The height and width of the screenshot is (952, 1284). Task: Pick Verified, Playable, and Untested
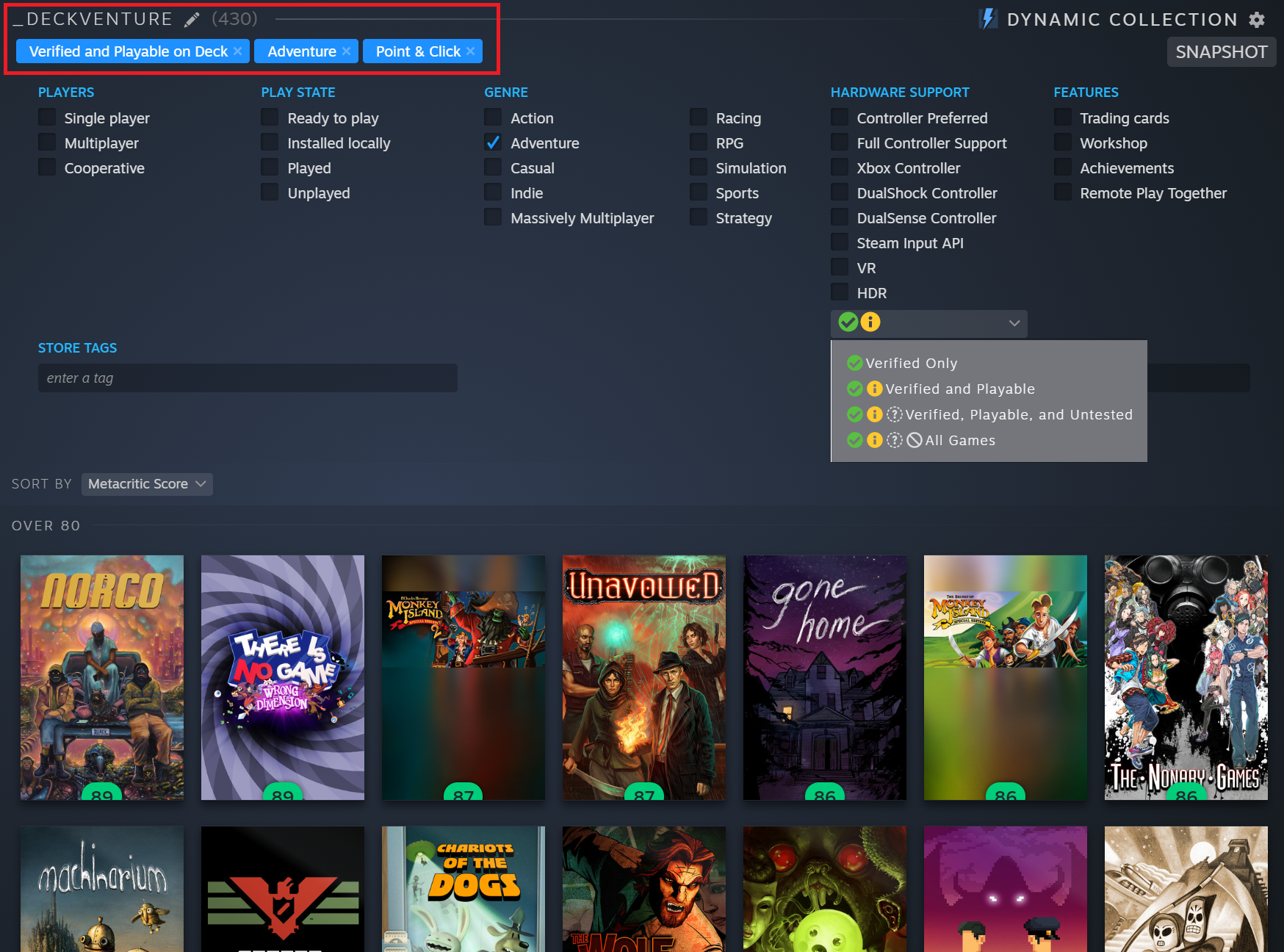pyautogui.click(x=988, y=414)
